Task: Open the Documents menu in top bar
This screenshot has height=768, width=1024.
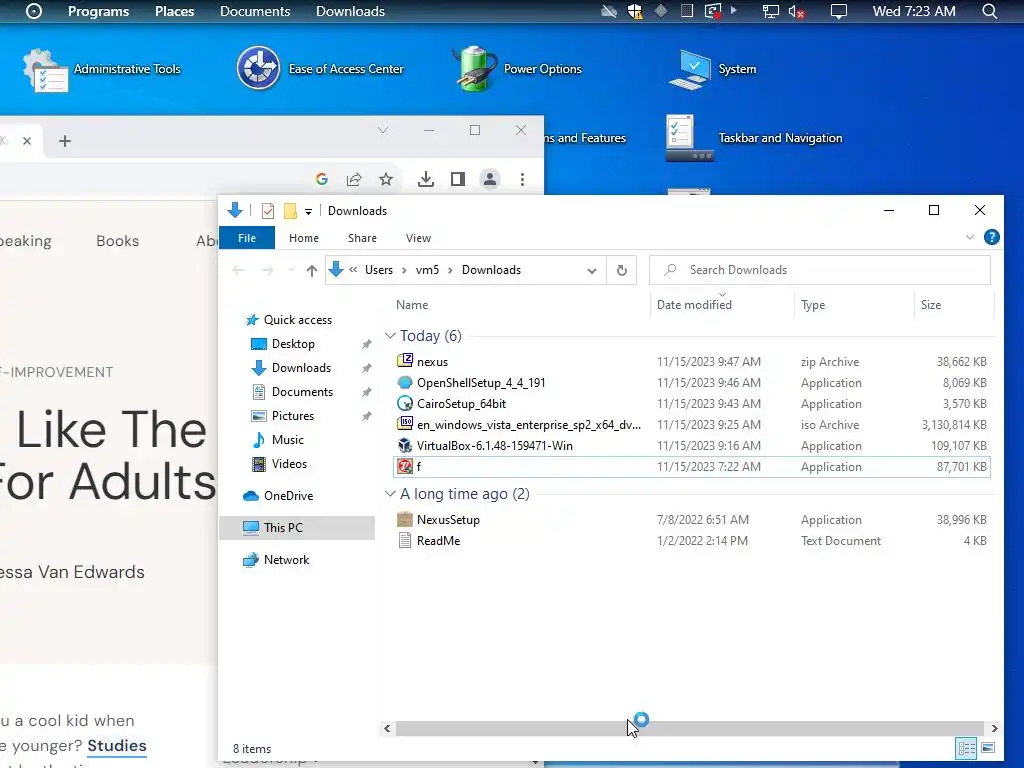Action: coord(255,11)
